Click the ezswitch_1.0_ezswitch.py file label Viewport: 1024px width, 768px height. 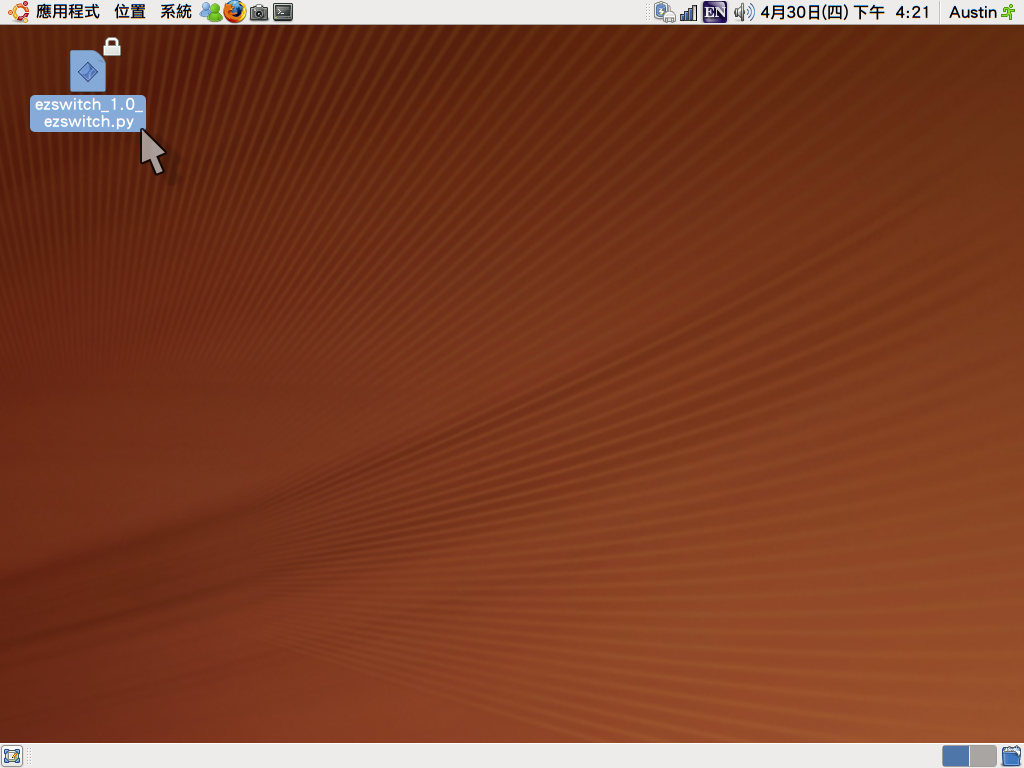click(x=88, y=113)
